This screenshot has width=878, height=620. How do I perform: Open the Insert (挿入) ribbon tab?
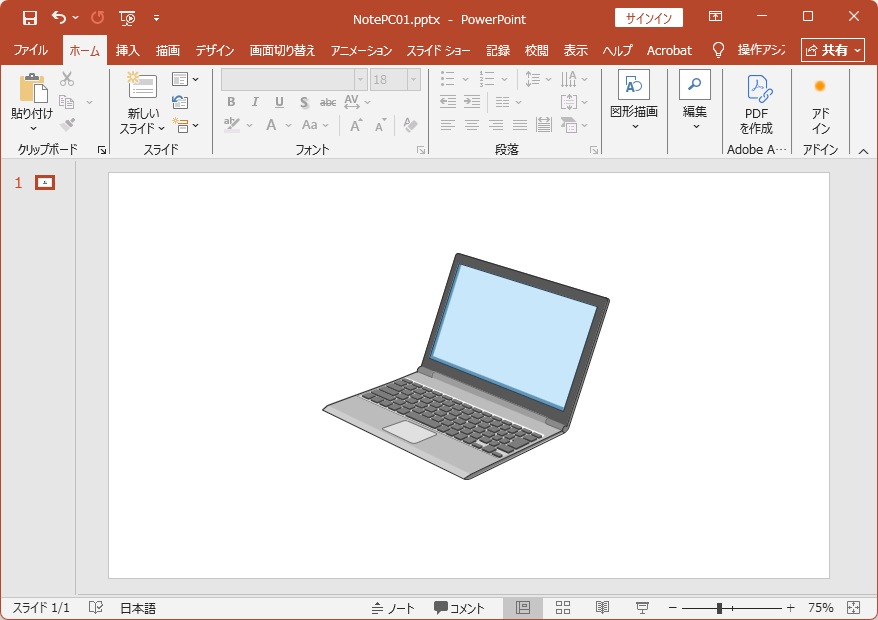coord(128,50)
